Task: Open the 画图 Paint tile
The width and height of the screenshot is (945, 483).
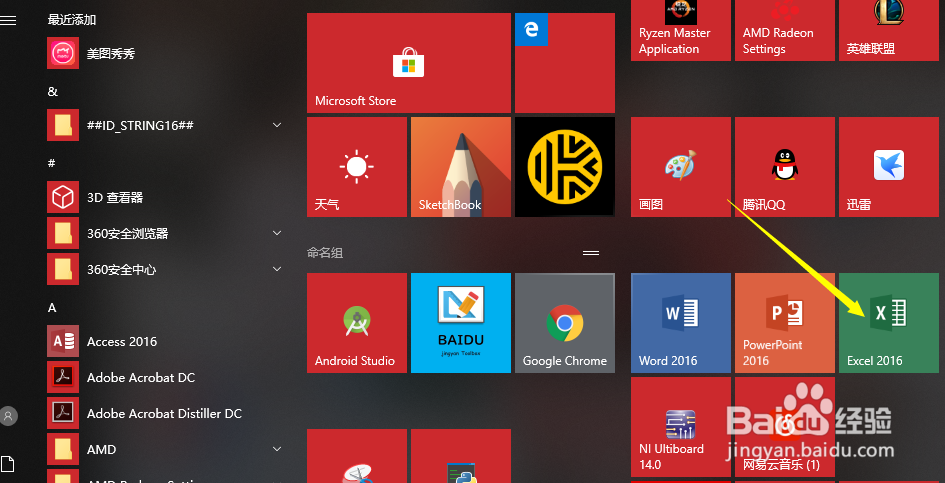Action: [x=681, y=167]
